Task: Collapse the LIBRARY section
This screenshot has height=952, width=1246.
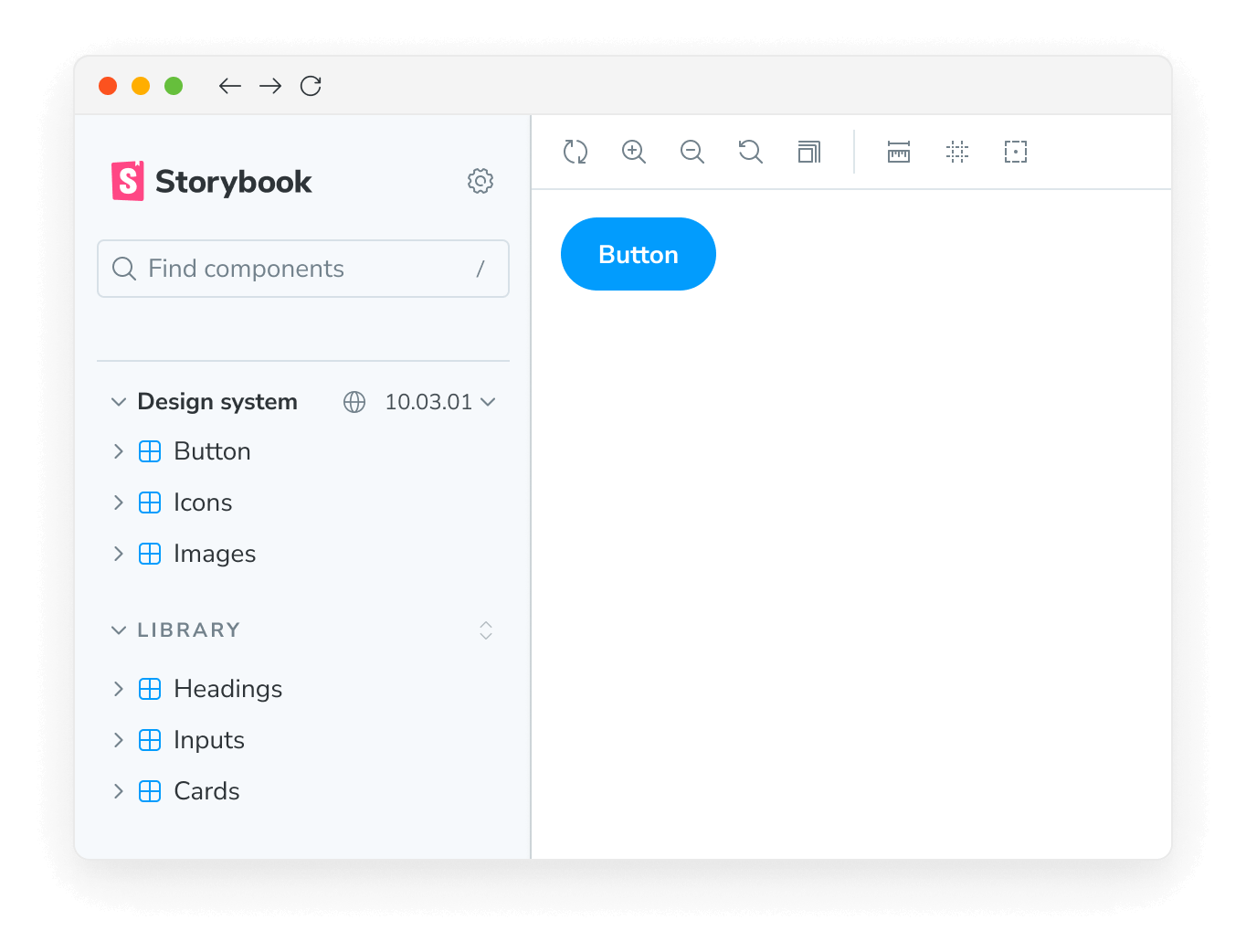Action: coord(118,629)
